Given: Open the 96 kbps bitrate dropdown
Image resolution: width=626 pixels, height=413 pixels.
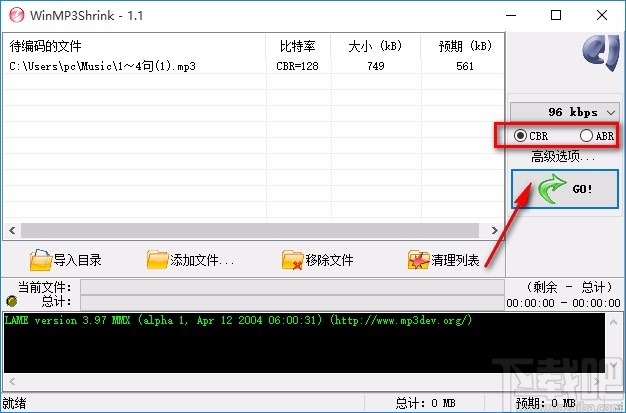Looking at the screenshot, I should pos(565,112).
